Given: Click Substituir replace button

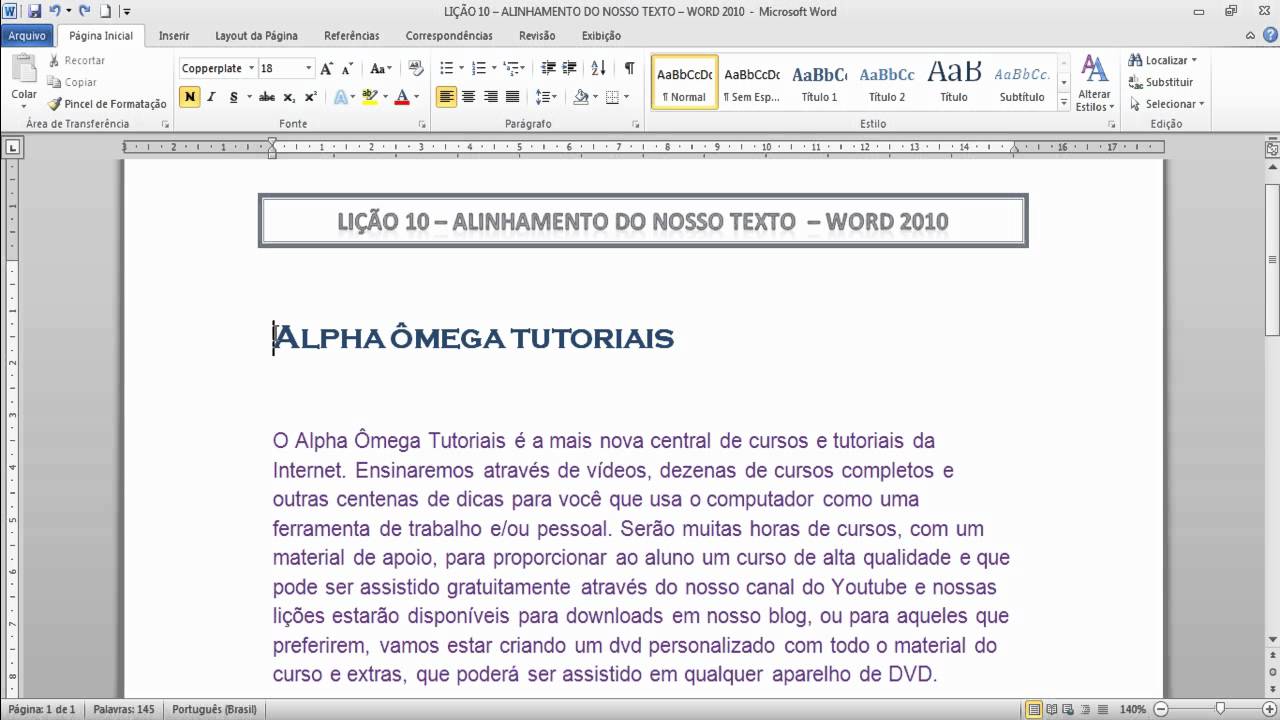Looking at the screenshot, I should tap(1161, 82).
